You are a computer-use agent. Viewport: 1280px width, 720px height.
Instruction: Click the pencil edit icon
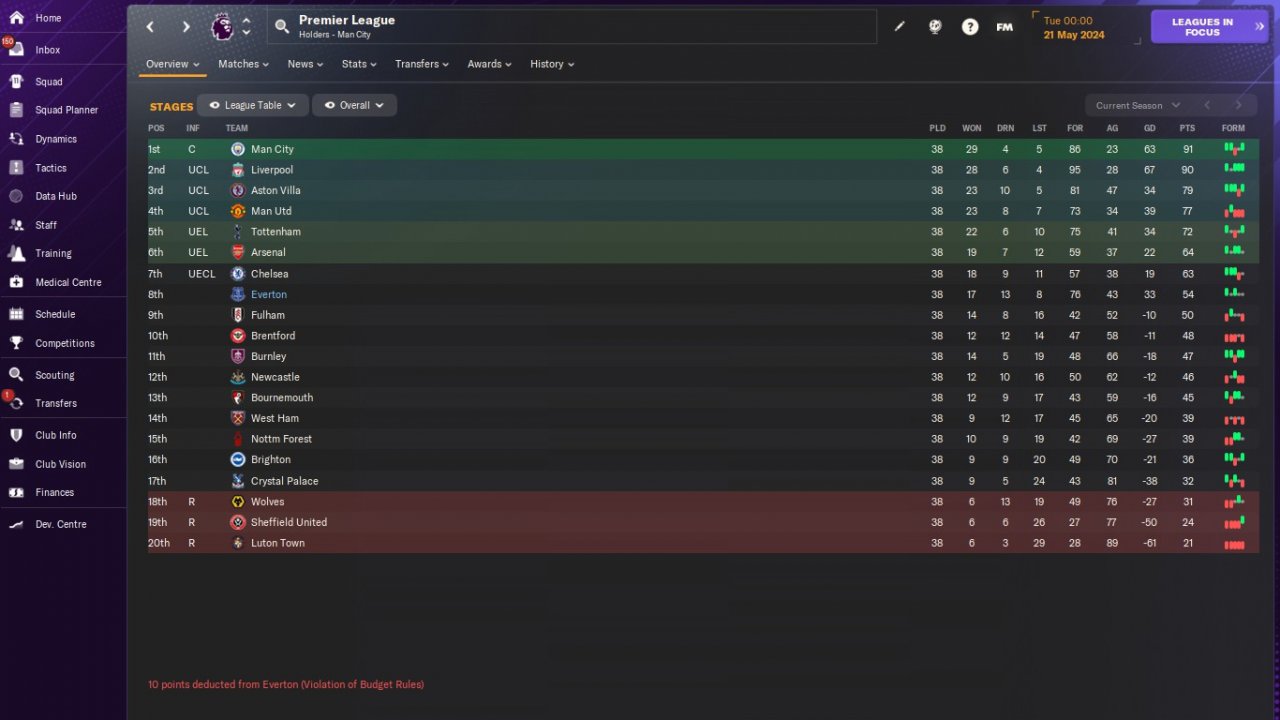coord(899,27)
